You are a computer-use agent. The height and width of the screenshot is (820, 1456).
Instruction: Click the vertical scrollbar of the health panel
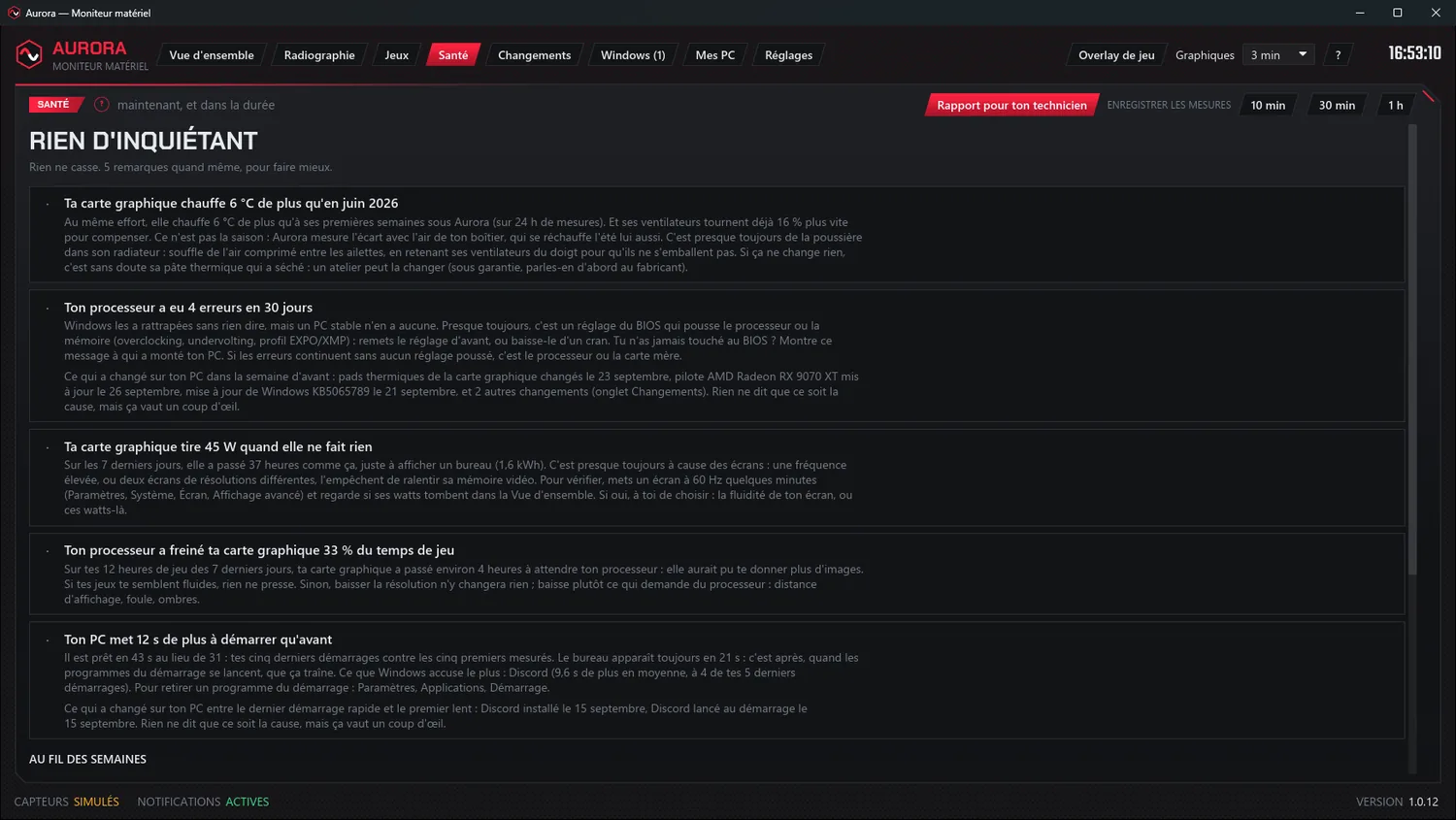[x=1412, y=349]
